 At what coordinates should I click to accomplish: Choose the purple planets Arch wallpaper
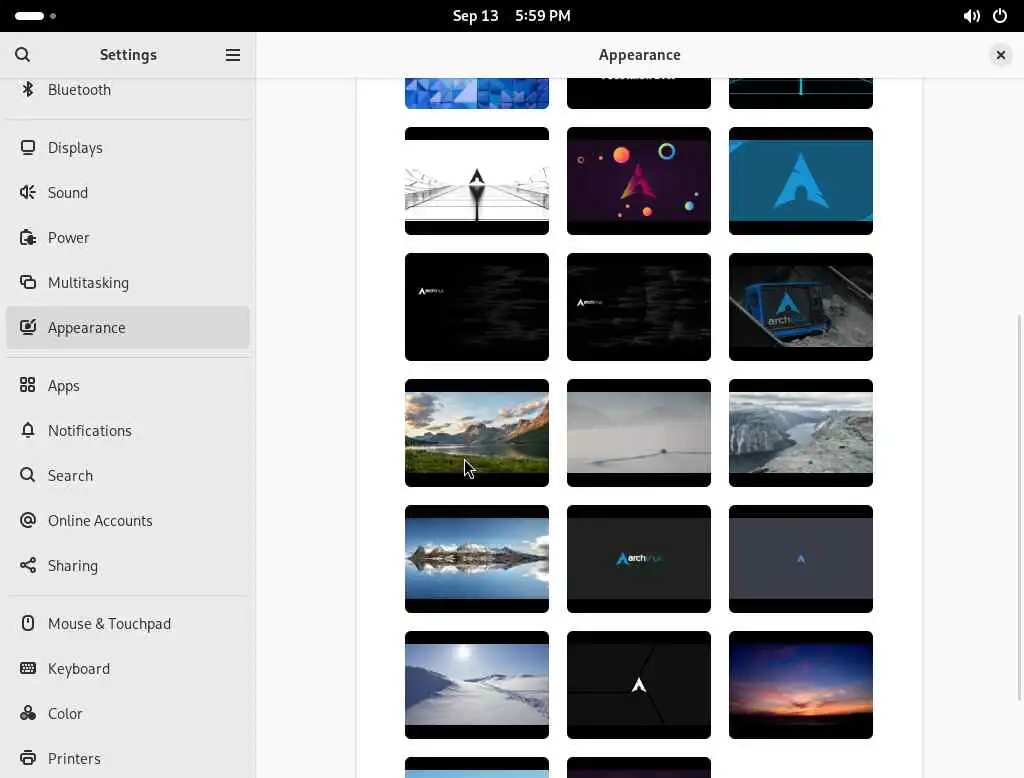[x=639, y=181]
